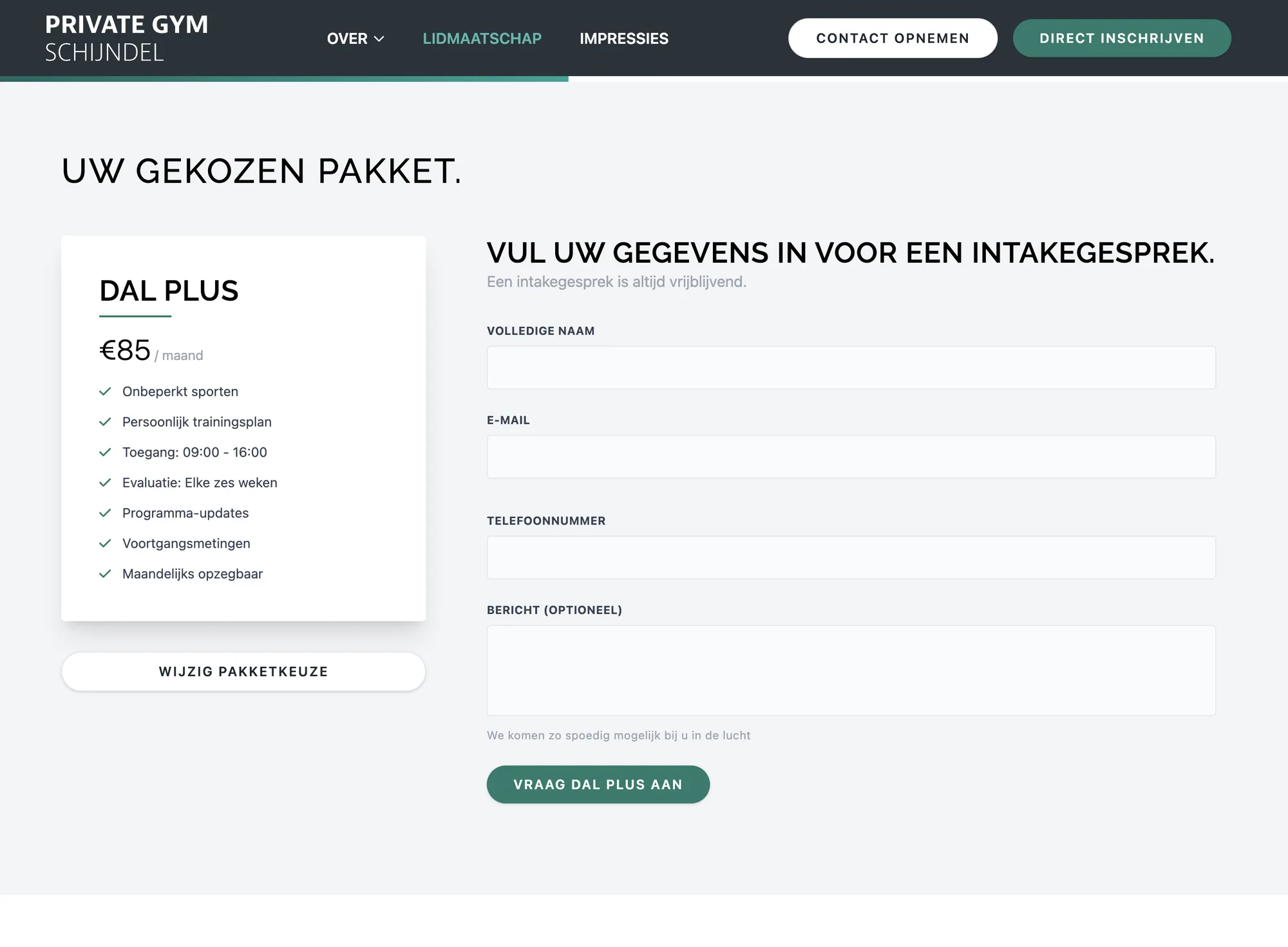This screenshot has height=947, width=1288.
Task: Click the text 'Onbeperkt sporten'
Action: pos(180,391)
